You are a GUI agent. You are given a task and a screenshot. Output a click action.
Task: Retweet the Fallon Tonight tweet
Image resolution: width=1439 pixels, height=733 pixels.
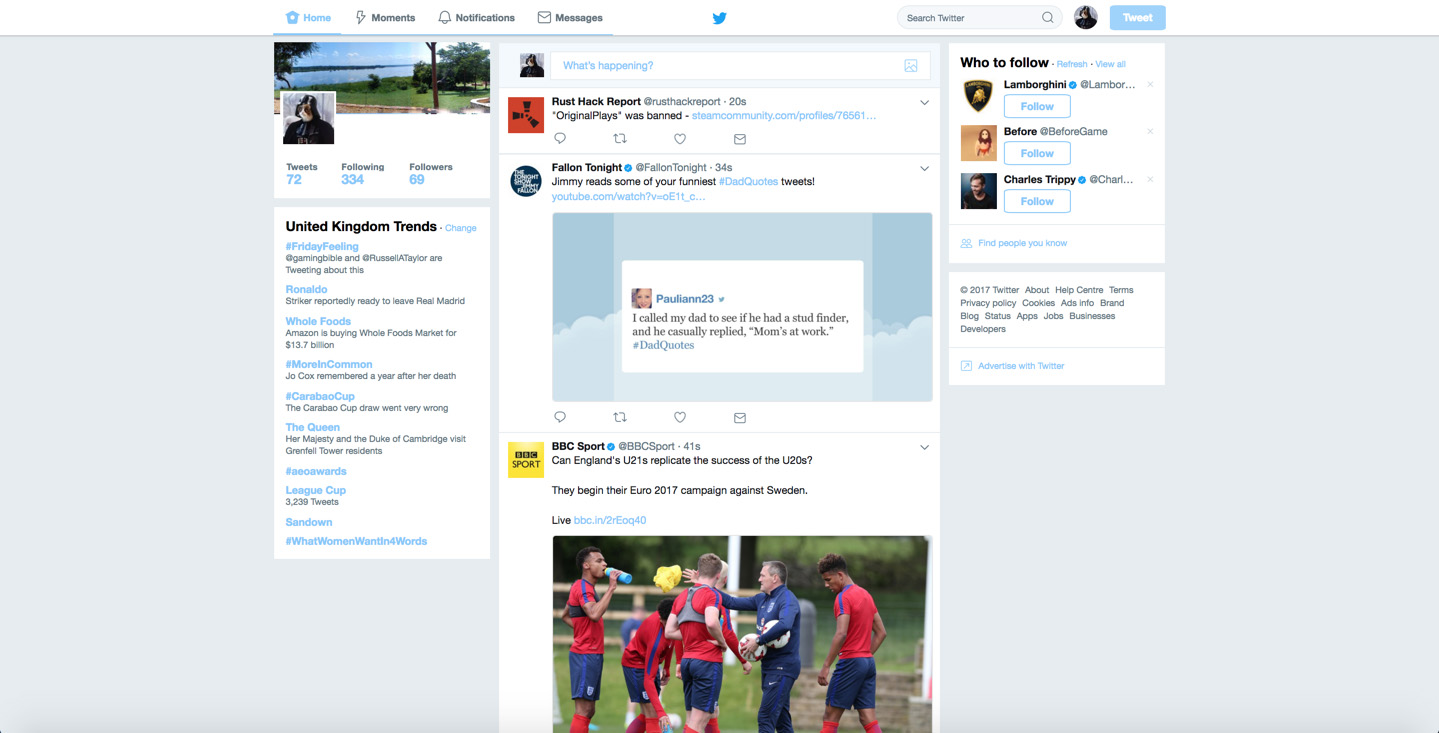click(x=620, y=417)
